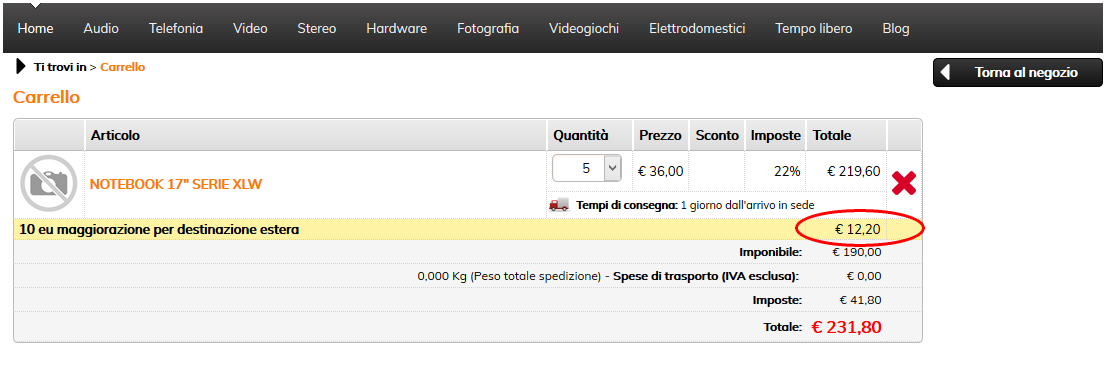Screen dimensions: 1110x372
Task: Open the Home menu item
Action: point(35,29)
